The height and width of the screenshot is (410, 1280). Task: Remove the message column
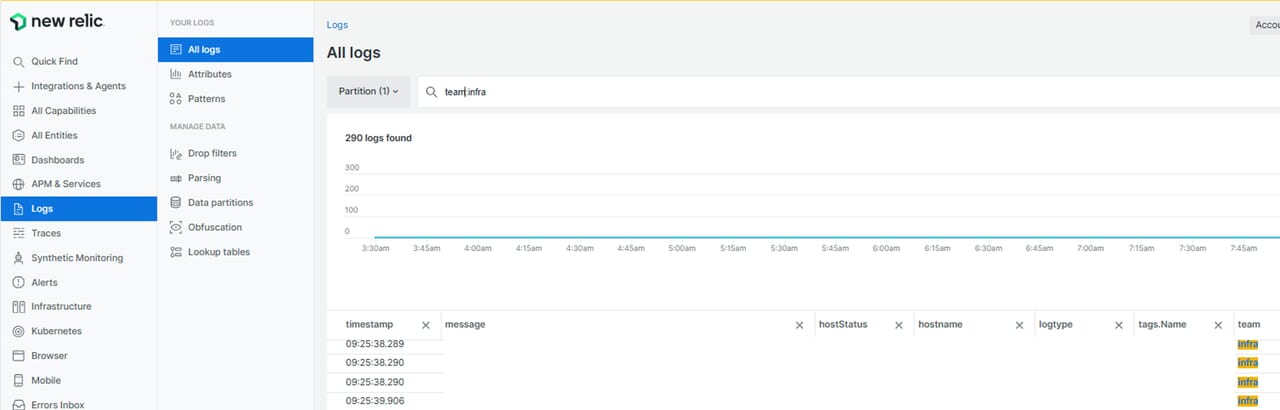[799, 325]
